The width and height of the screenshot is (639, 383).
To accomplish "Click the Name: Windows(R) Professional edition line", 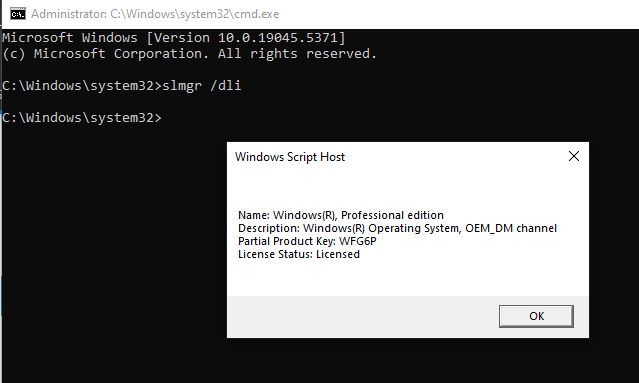I will pos(341,215).
